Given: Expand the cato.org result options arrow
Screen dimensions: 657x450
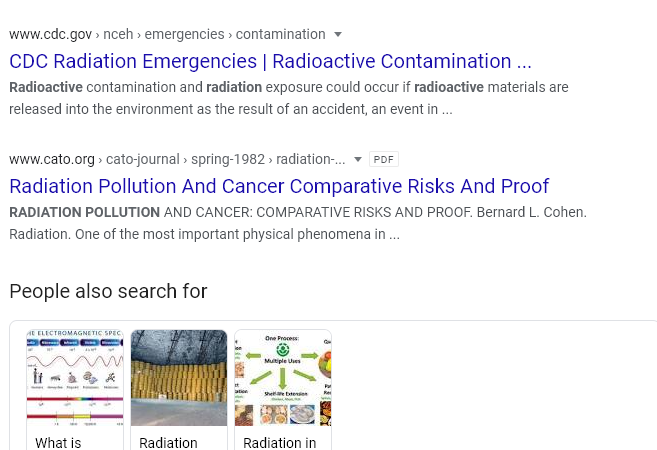Looking at the screenshot, I should coord(357,159).
